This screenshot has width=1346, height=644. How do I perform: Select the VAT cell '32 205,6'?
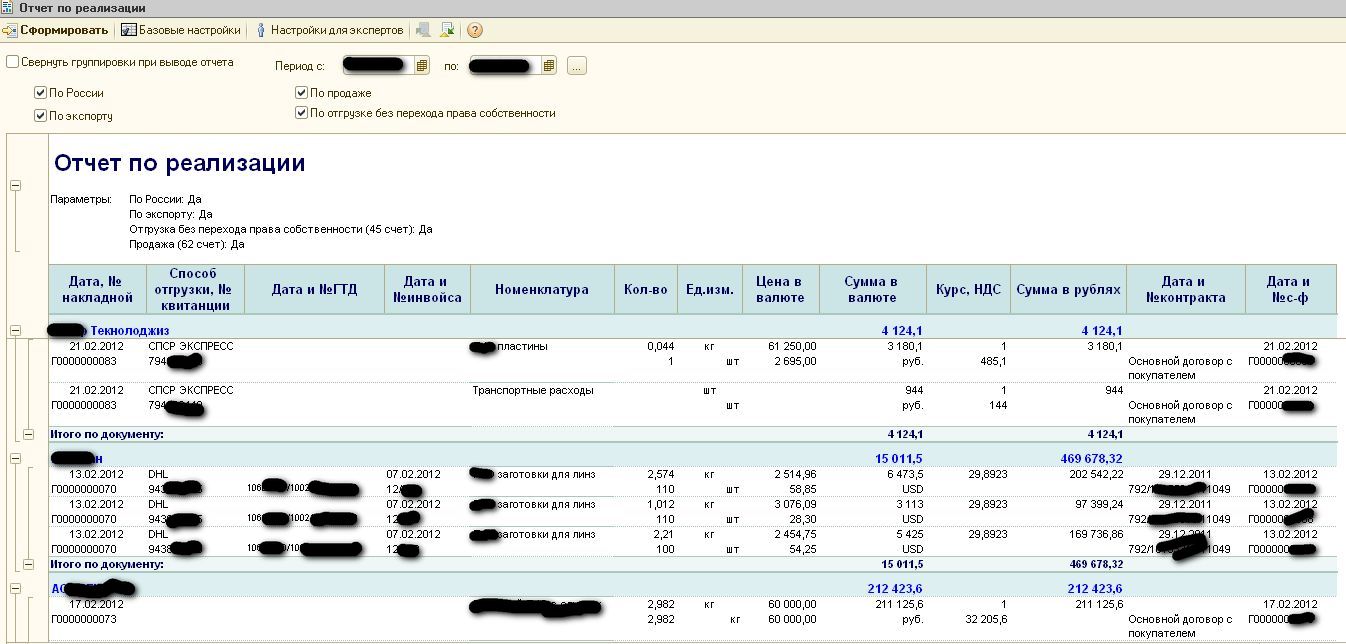click(985, 619)
